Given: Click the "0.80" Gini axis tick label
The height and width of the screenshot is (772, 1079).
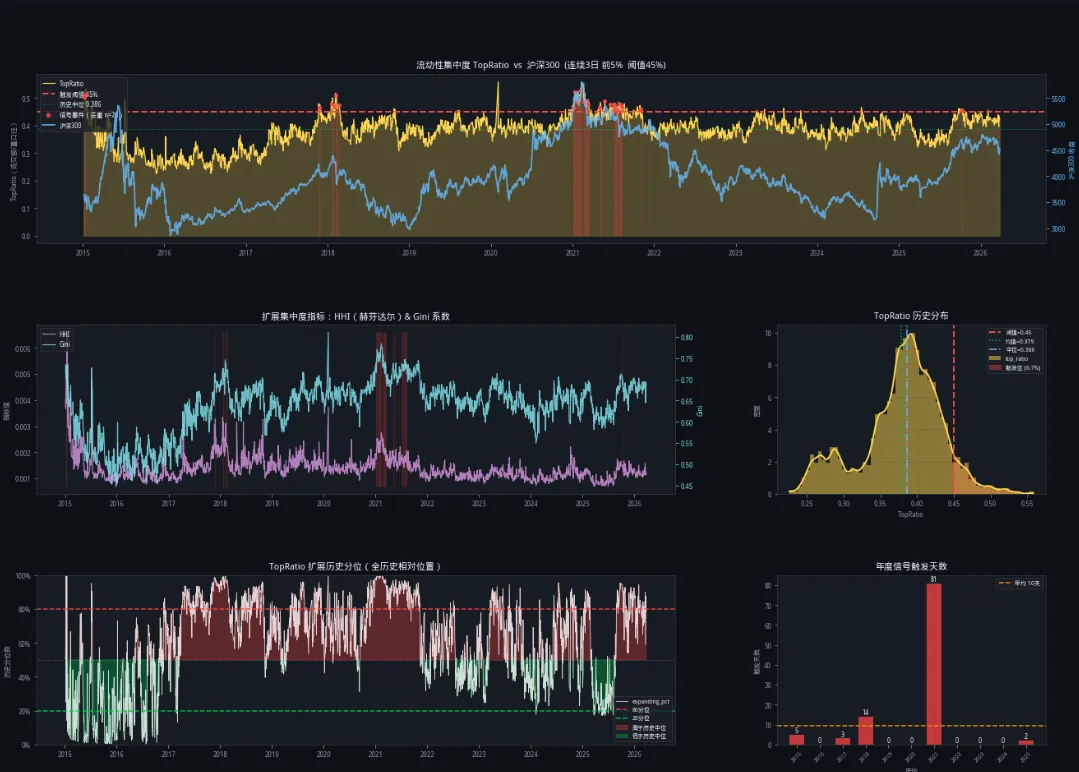Looking at the screenshot, I should pos(686,338).
